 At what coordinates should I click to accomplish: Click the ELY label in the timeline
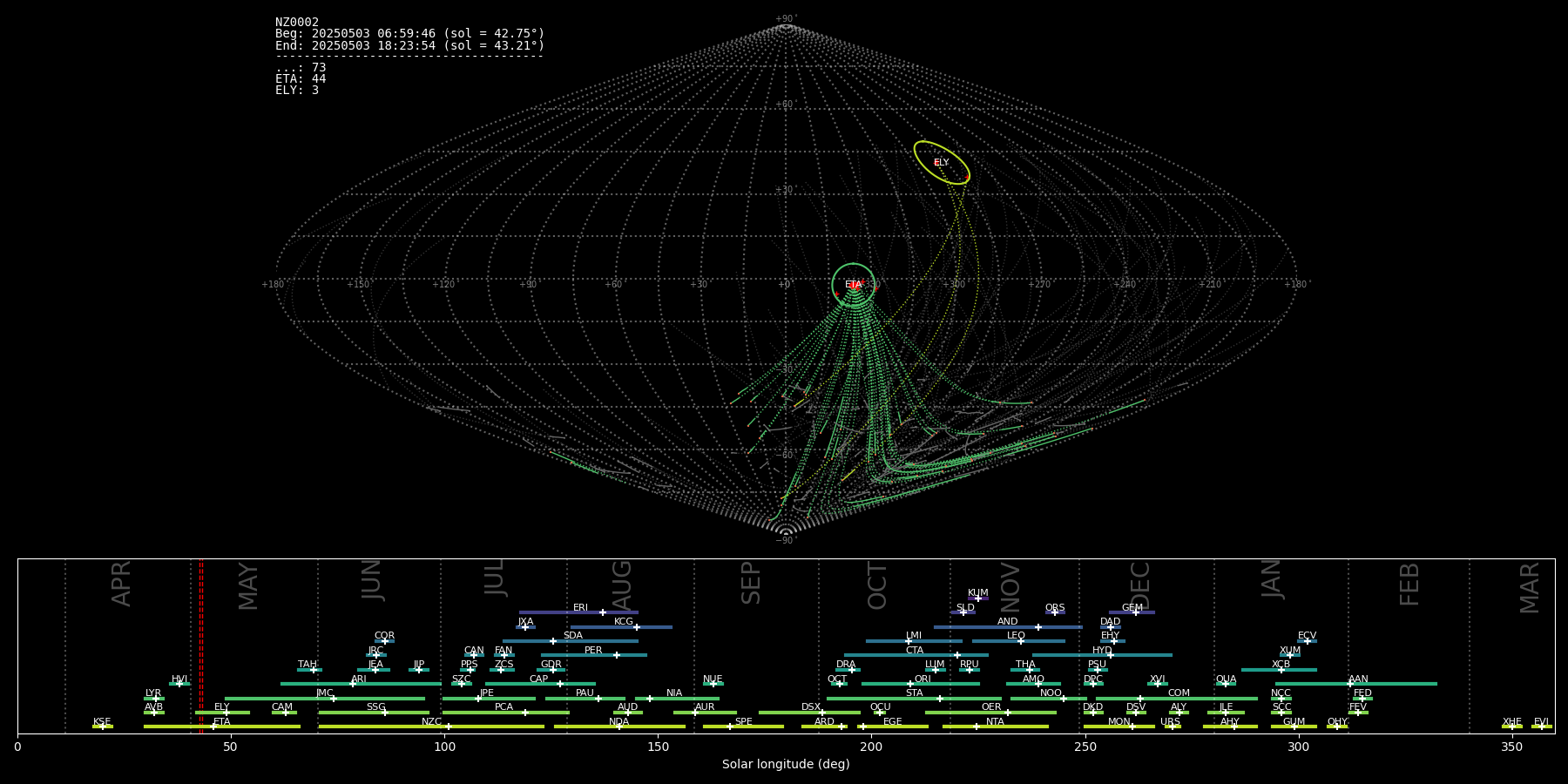coord(222,707)
